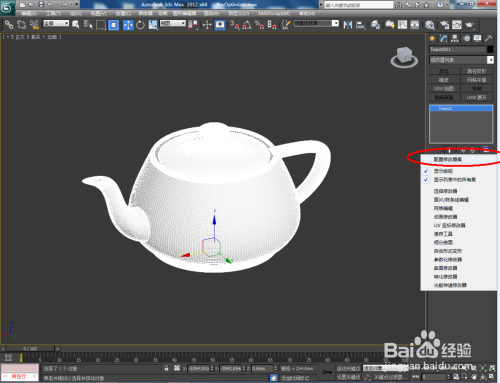Image resolution: width=500 pixels, height=383 pixels.
Task: Click the Set Key key icon button
Action: (327, 372)
